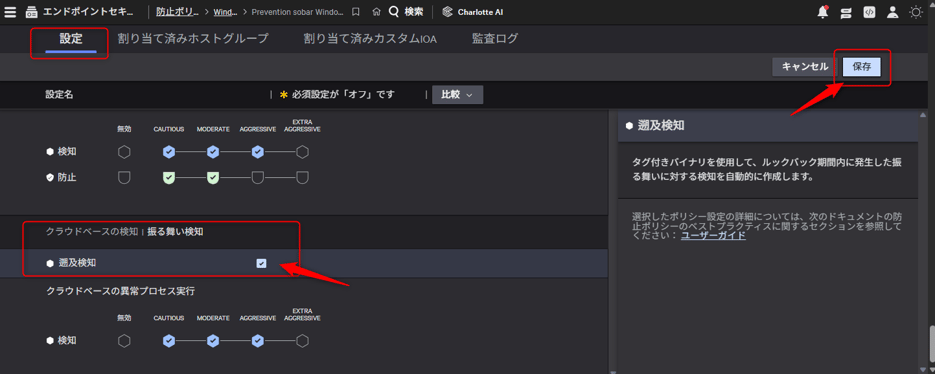Set 異常プロセス実行 検知 to MODERATE

[213, 341]
